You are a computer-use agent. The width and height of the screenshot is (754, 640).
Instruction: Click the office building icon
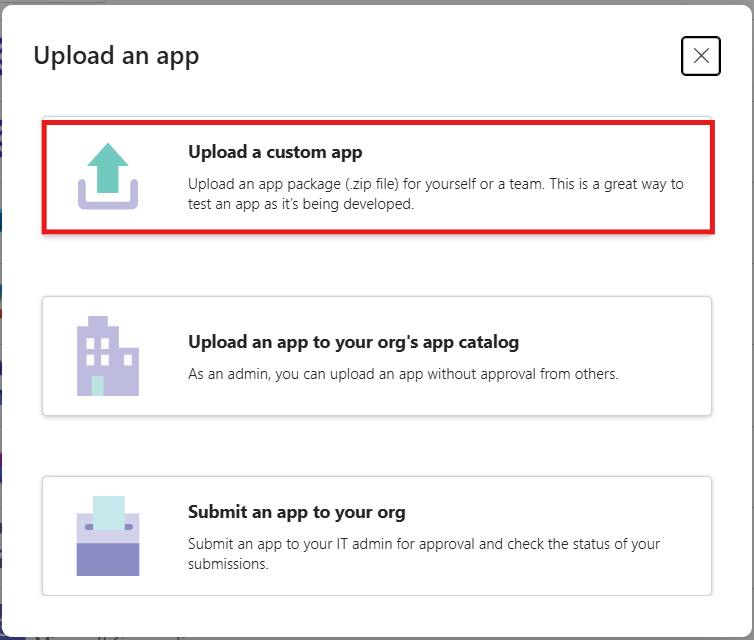click(108, 356)
